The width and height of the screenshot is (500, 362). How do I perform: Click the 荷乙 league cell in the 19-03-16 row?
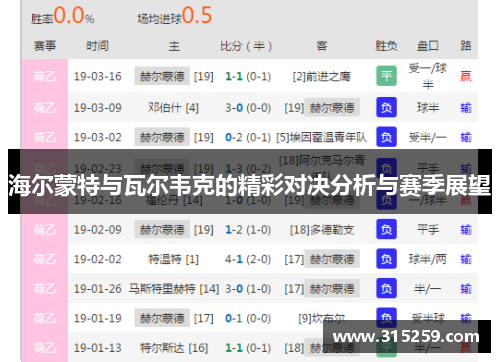click(45, 76)
